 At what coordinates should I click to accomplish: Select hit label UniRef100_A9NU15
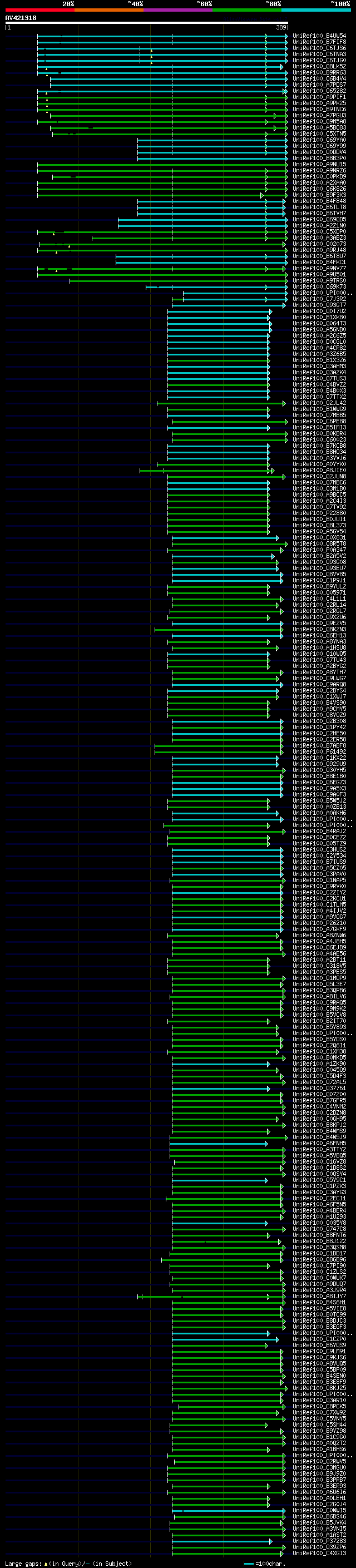(x=319, y=164)
